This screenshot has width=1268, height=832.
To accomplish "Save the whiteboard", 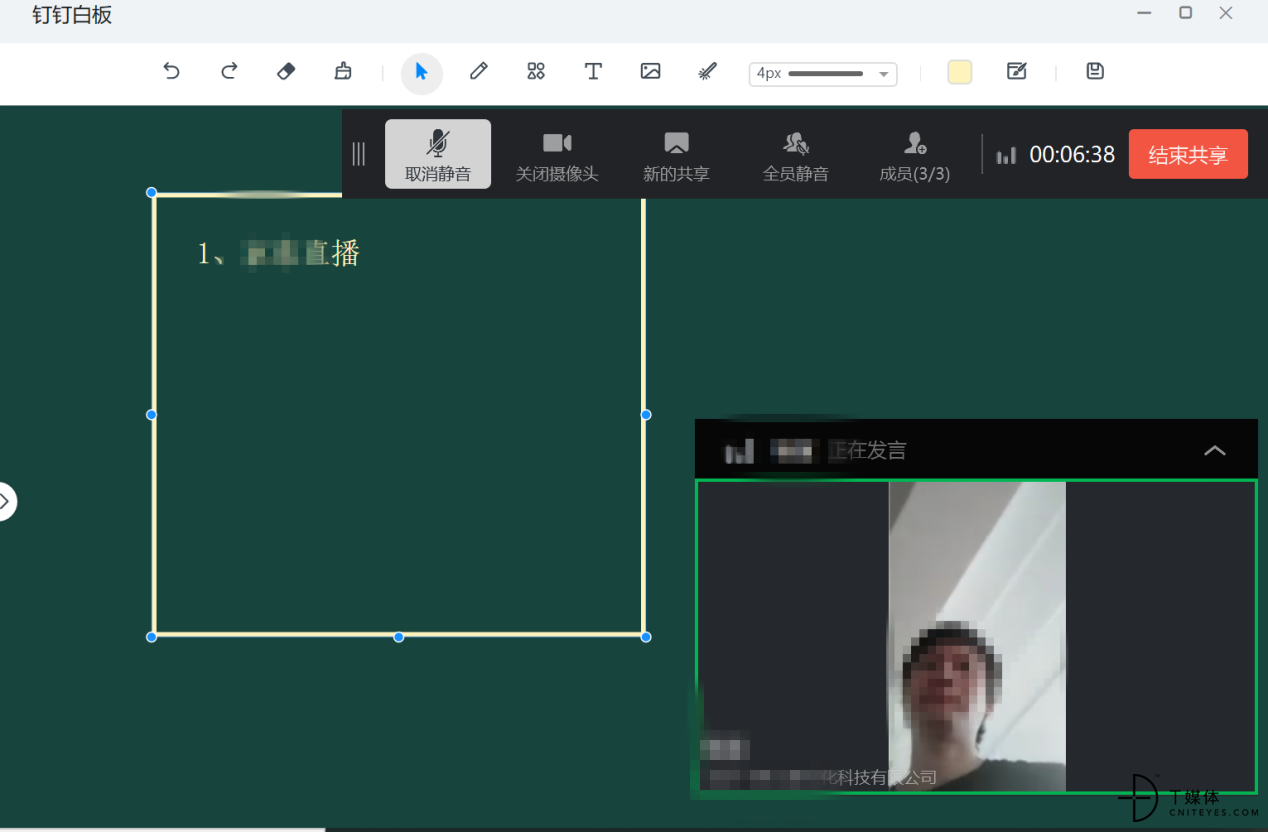I will pyautogui.click(x=1095, y=71).
